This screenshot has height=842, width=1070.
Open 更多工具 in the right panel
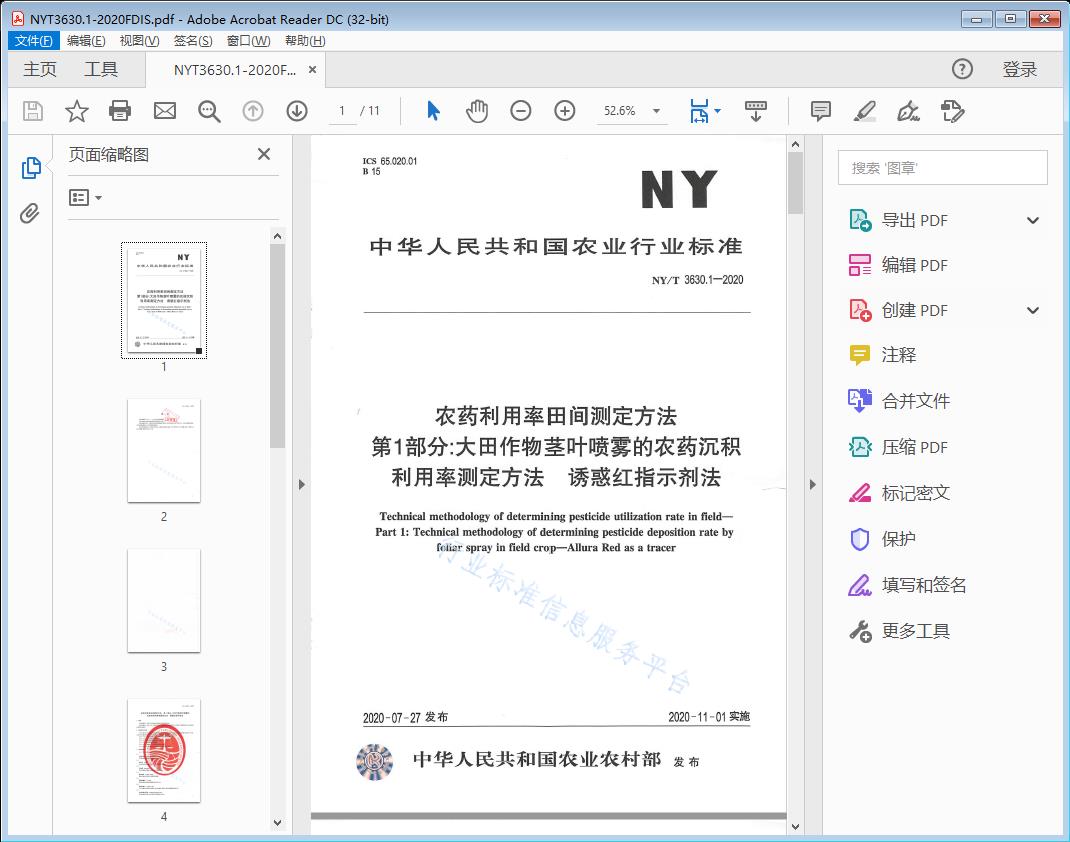tap(914, 631)
